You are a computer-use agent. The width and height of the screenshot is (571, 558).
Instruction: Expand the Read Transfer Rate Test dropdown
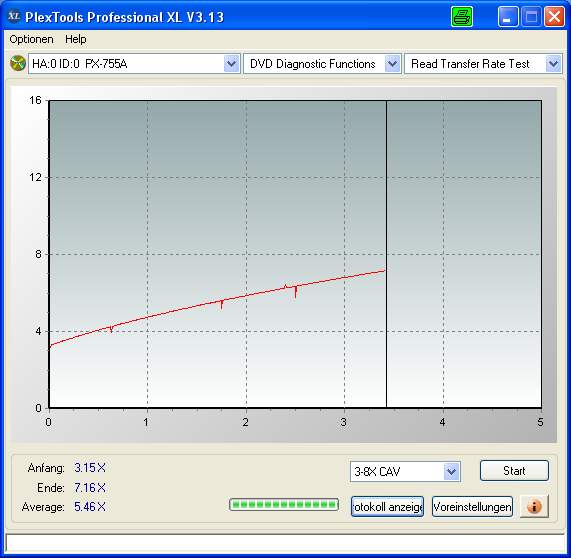554,64
